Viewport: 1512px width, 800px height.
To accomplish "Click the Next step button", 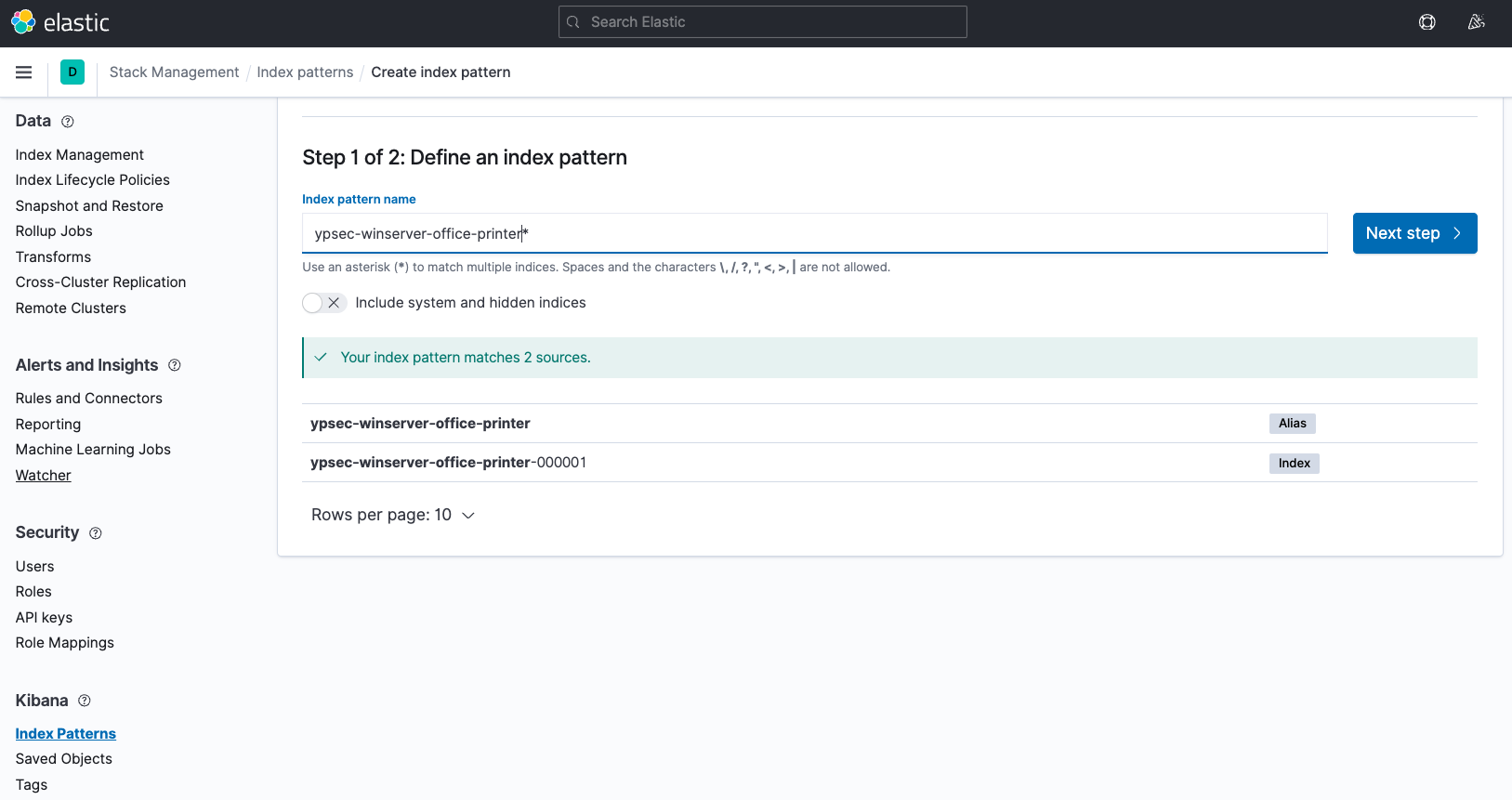I will (x=1413, y=233).
